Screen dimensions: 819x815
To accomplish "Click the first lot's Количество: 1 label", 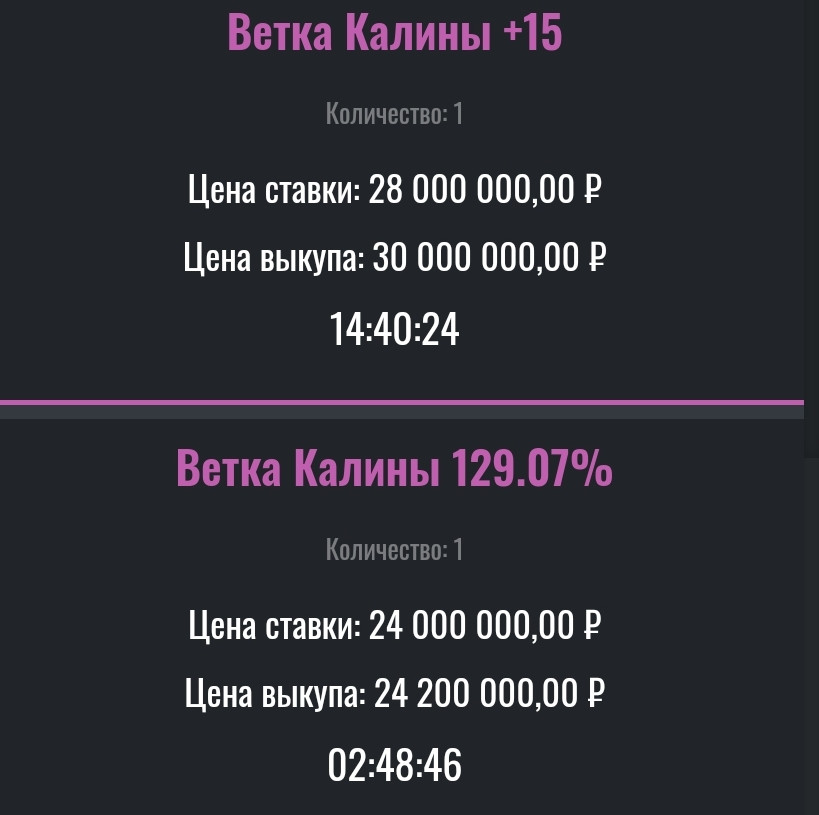I will 394,113.
